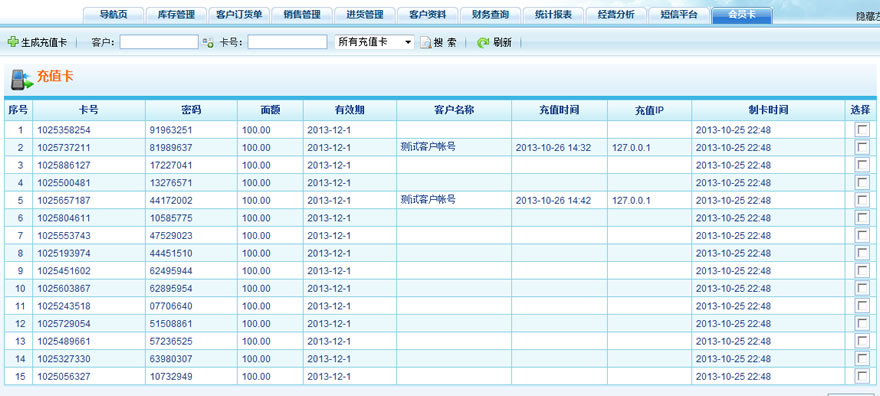Select the checkbox for card 1025451602

point(861,270)
